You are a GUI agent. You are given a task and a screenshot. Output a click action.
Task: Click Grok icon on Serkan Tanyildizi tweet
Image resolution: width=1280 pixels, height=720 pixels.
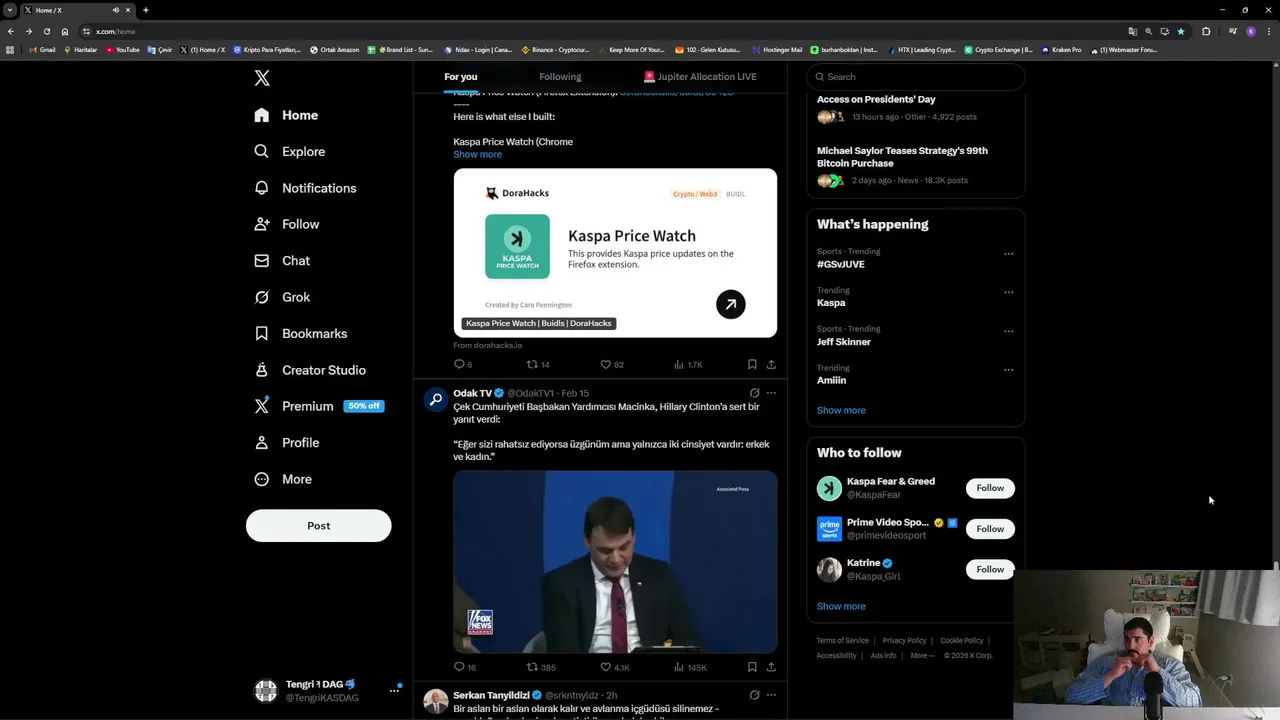tap(754, 695)
